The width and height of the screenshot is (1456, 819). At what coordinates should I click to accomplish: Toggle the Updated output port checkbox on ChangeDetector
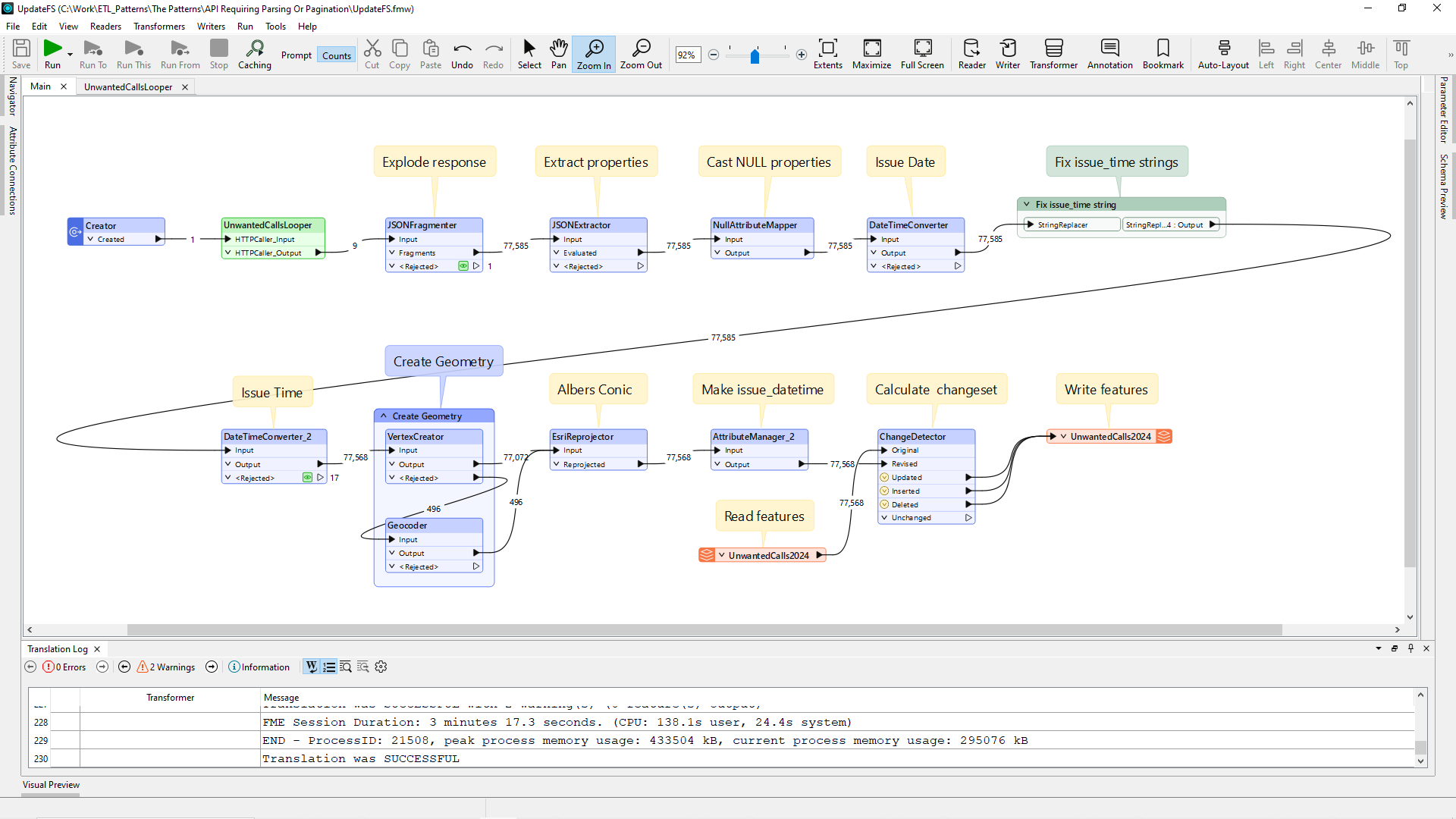coord(885,477)
